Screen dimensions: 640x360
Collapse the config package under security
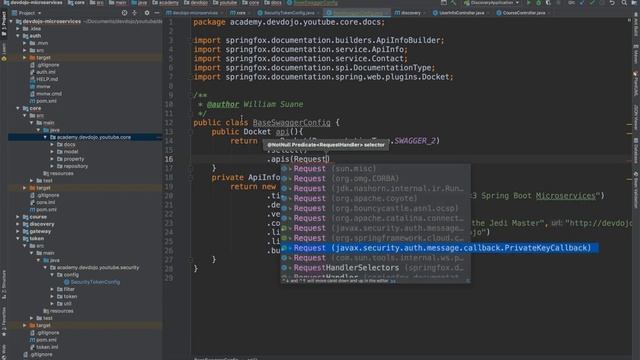52,275
